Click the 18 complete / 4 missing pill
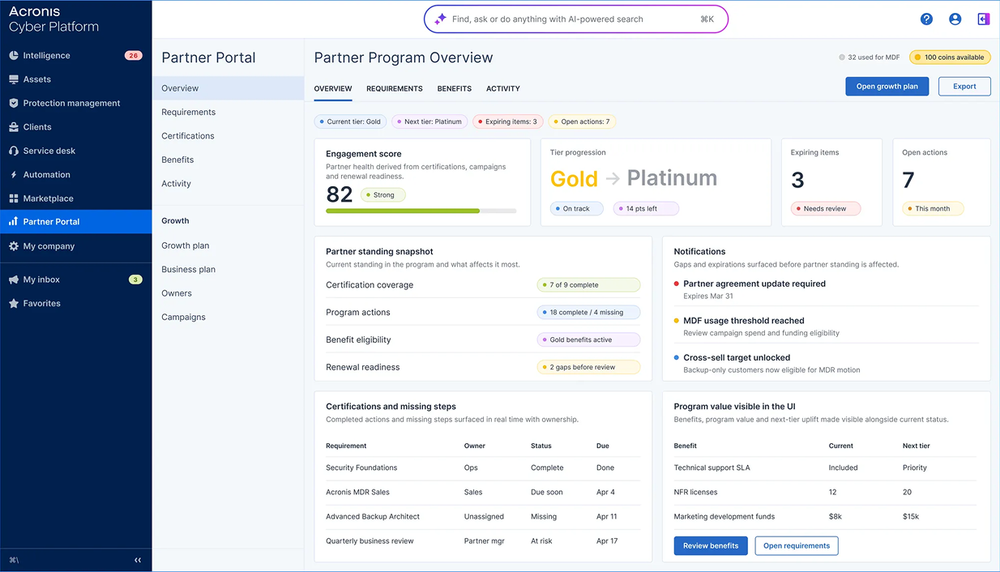 588,312
